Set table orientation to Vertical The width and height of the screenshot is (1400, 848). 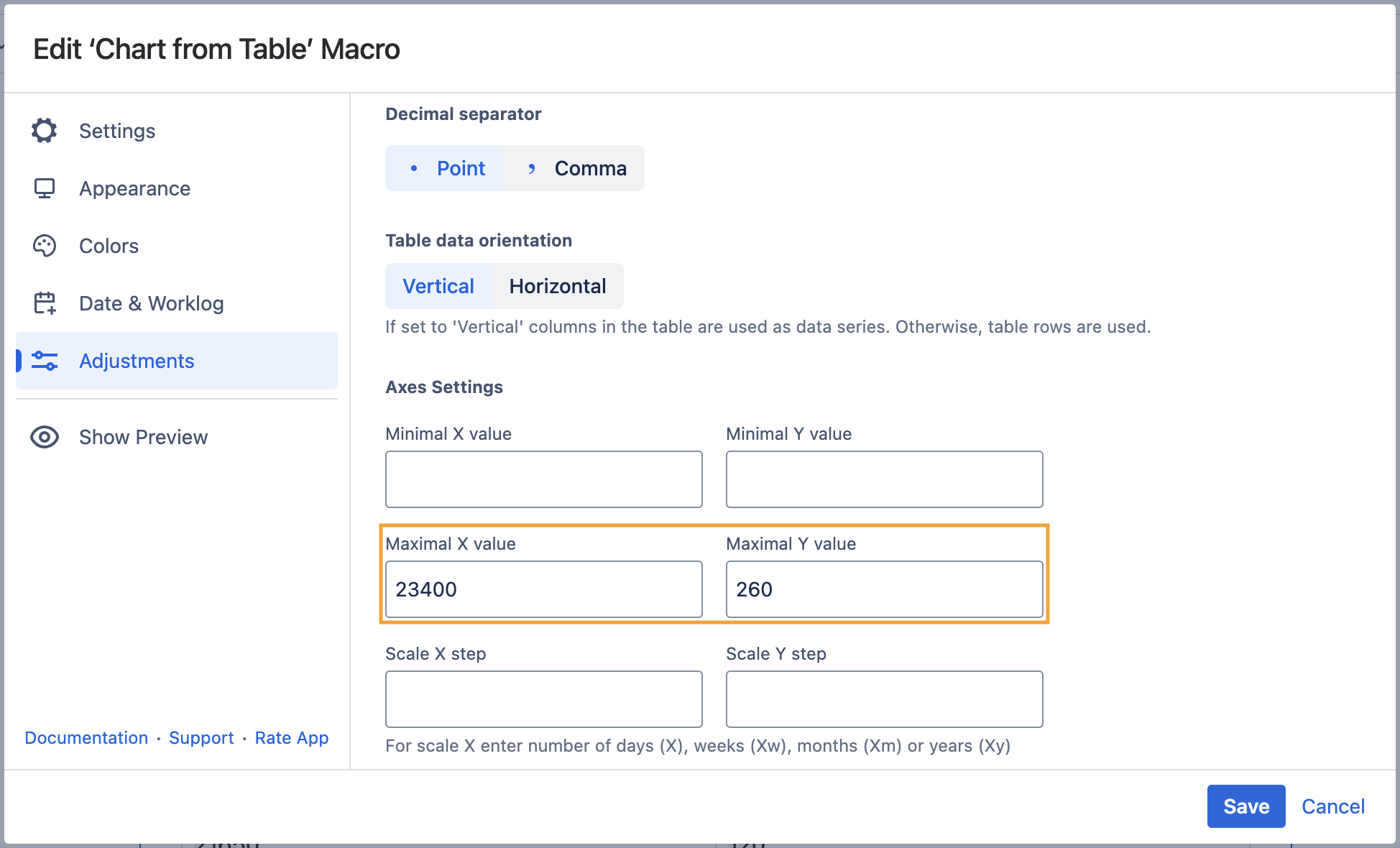tap(438, 286)
